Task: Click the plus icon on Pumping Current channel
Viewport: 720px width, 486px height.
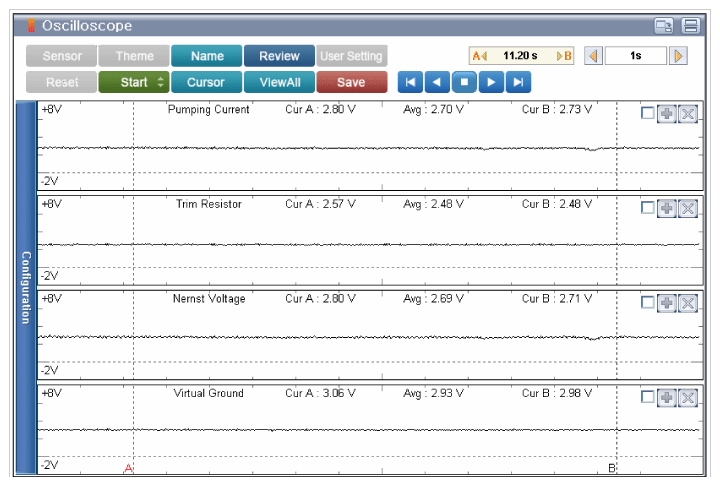Action: 667,113
